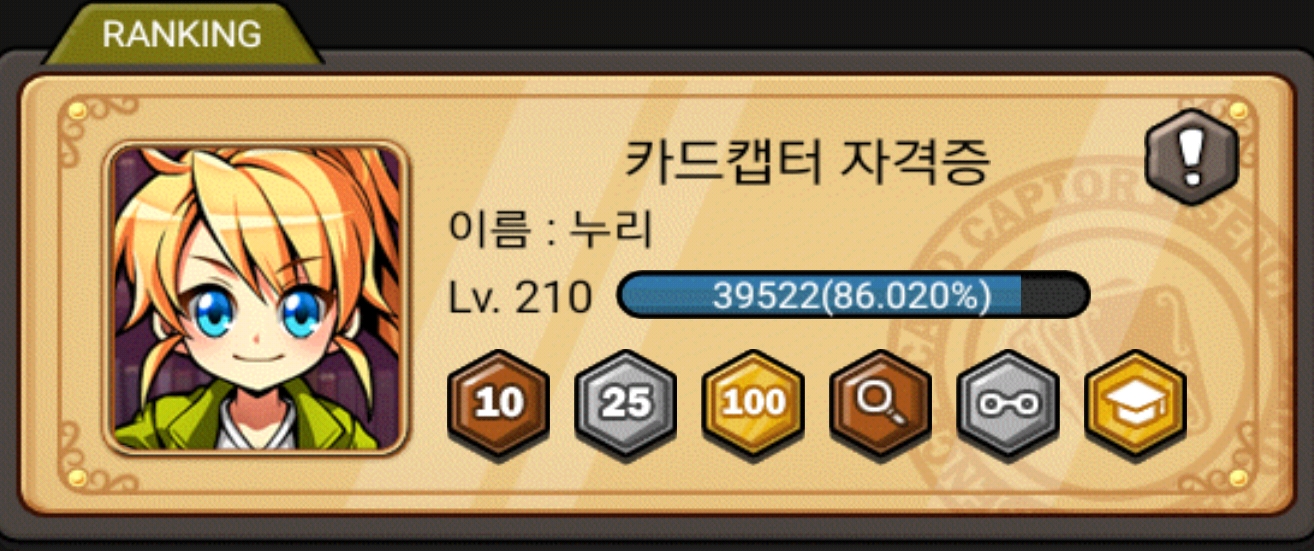Open the blonde character portrait

click(x=257, y=298)
